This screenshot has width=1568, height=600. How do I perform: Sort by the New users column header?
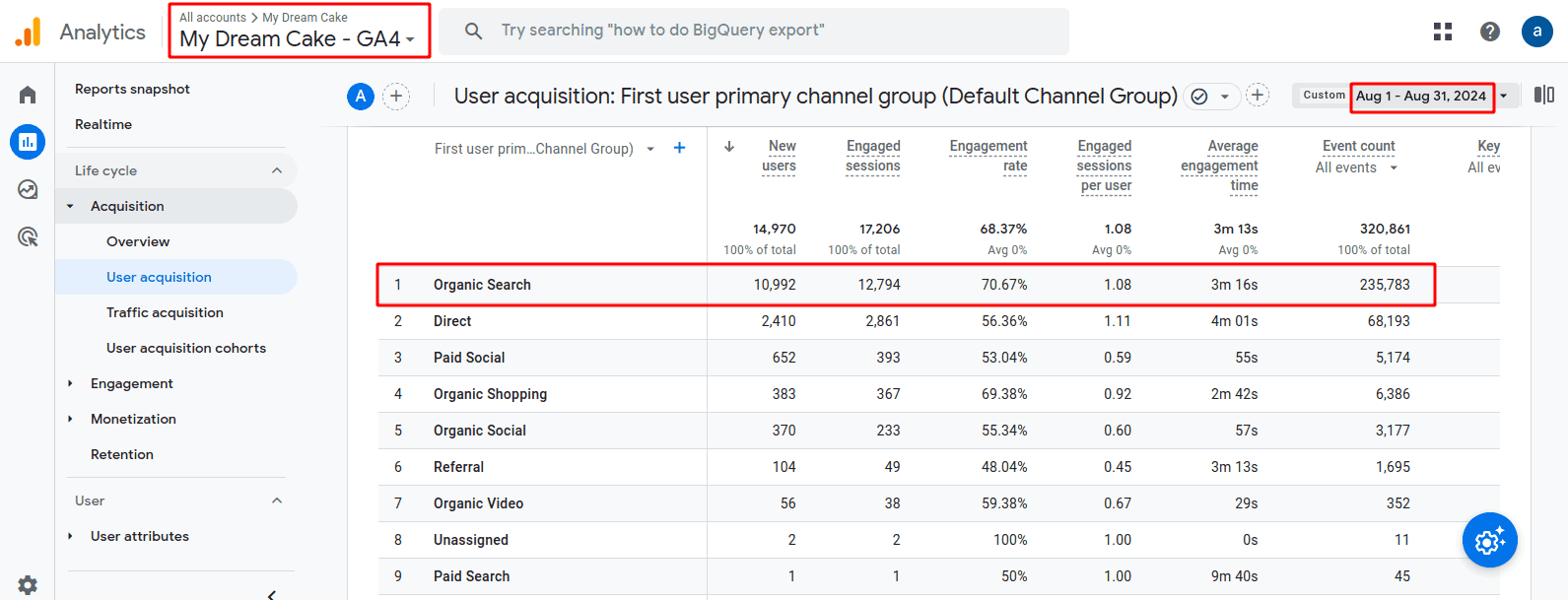(x=780, y=156)
